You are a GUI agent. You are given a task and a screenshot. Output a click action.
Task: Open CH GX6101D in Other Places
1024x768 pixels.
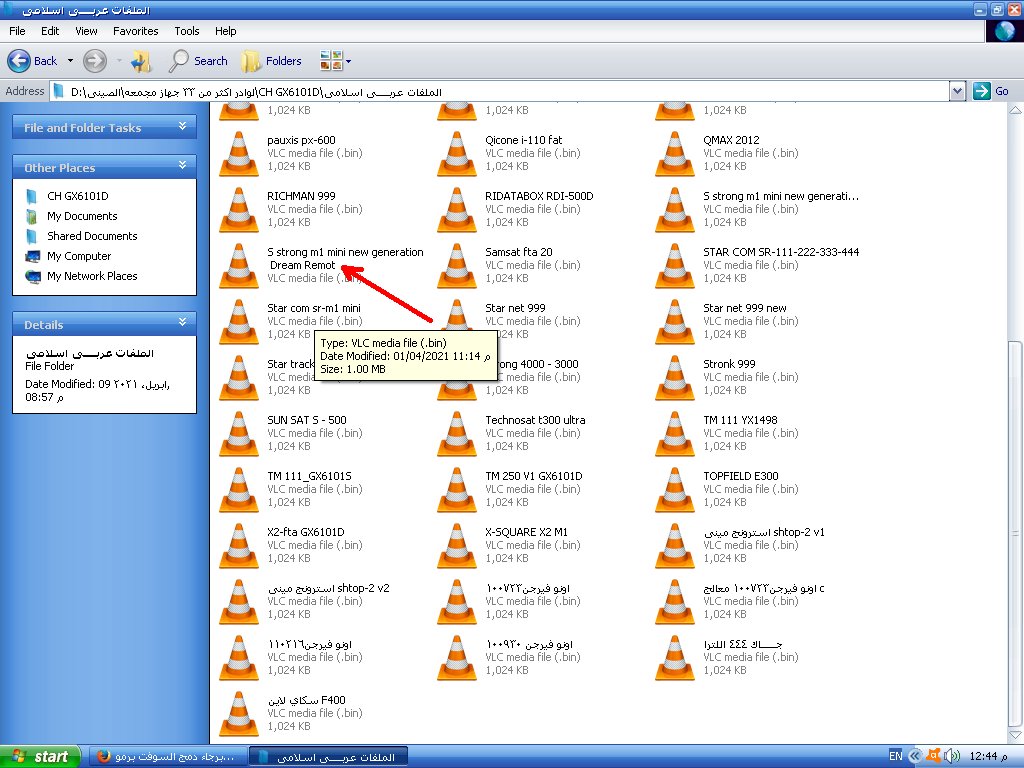(x=78, y=196)
